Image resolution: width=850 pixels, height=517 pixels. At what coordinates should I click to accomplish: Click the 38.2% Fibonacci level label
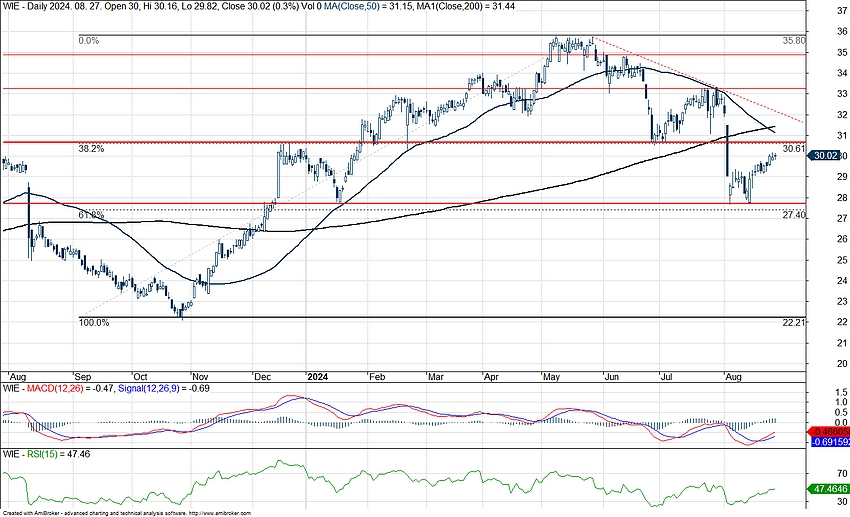point(92,148)
